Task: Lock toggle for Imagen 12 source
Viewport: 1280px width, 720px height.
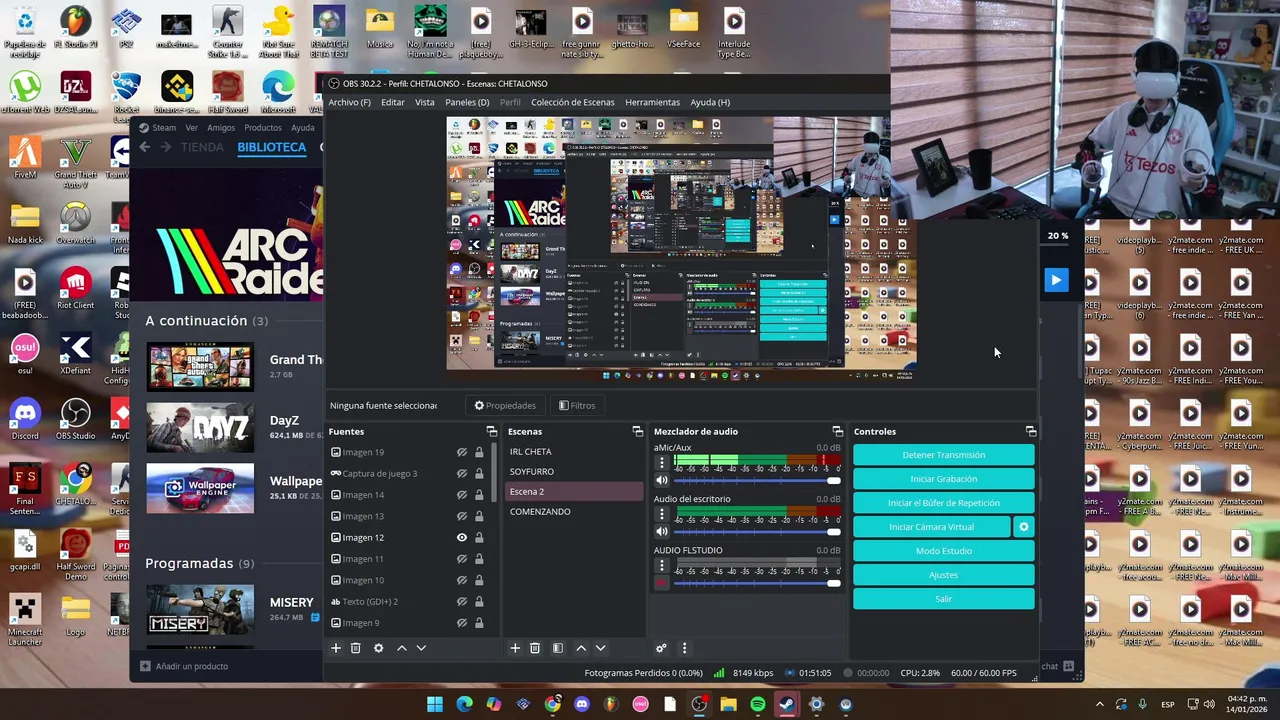Action: click(x=479, y=537)
